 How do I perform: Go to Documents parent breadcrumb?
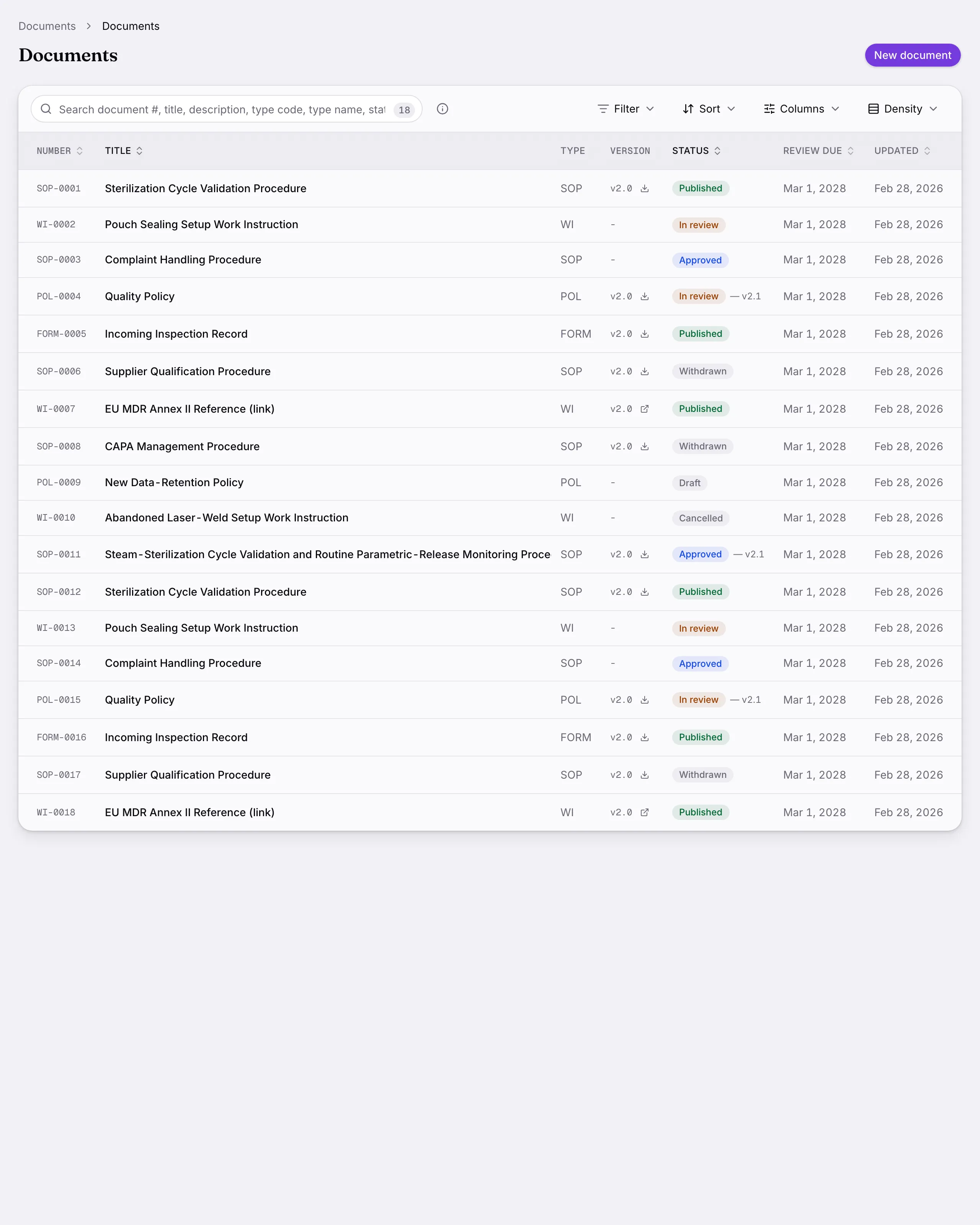pos(47,26)
